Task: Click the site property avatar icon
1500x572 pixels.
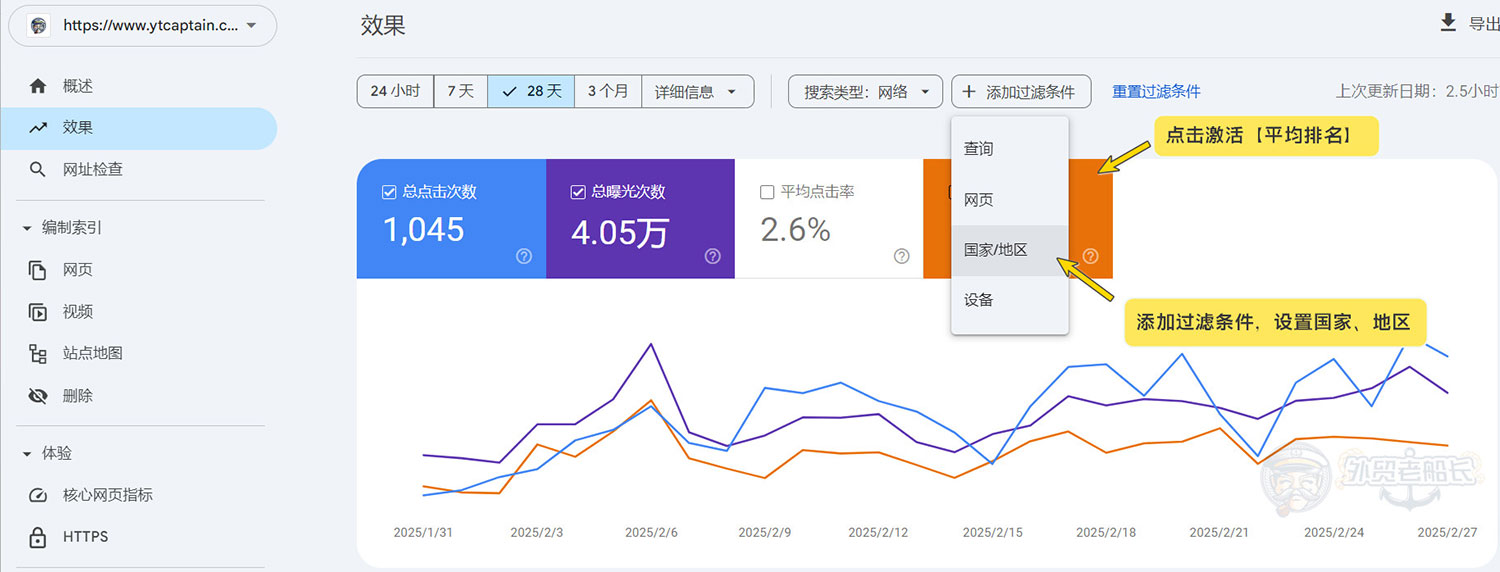Action: (39, 26)
